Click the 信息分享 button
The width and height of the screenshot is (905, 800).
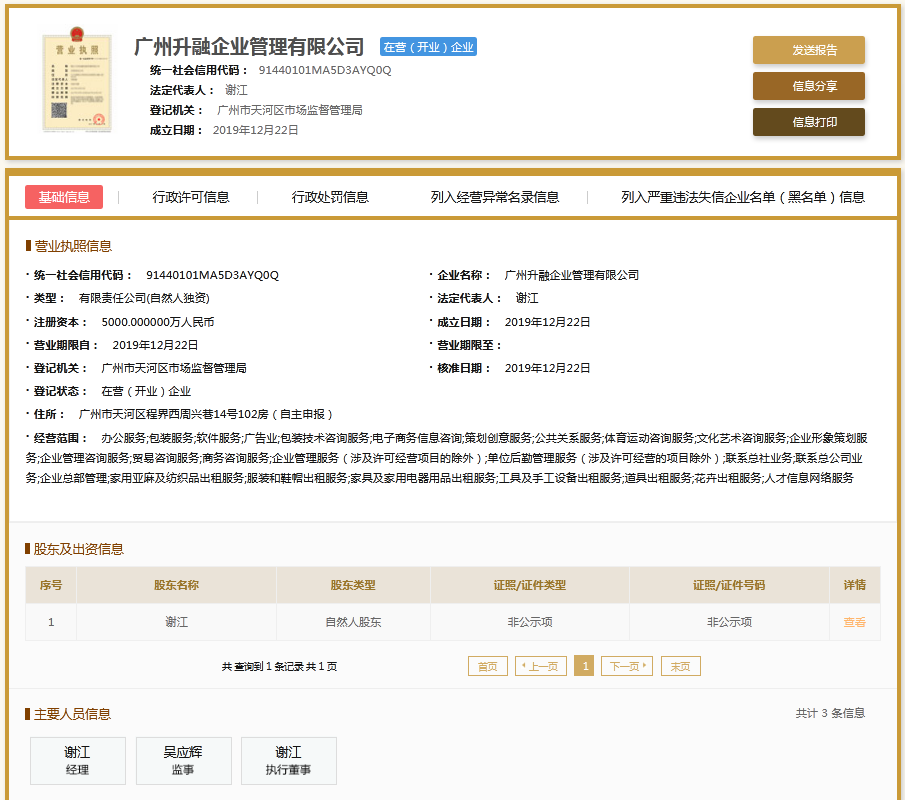(x=808, y=86)
